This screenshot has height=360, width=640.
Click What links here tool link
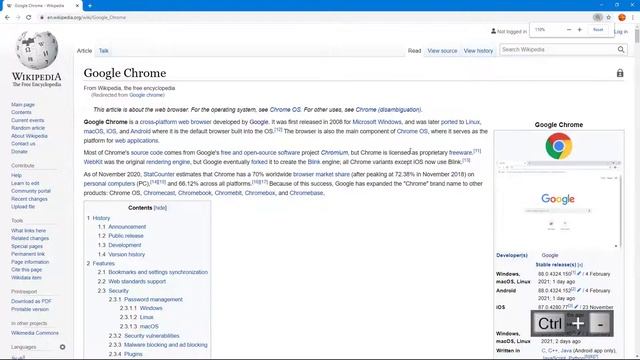point(29,231)
